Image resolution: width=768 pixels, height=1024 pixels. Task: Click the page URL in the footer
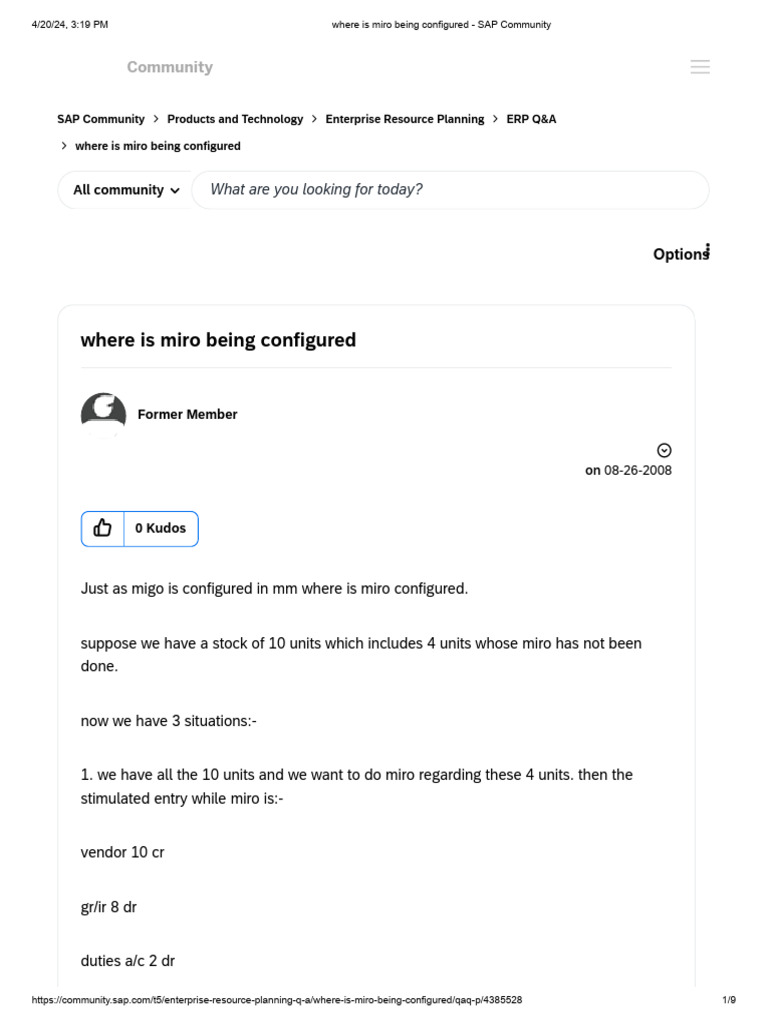point(277,1000)
